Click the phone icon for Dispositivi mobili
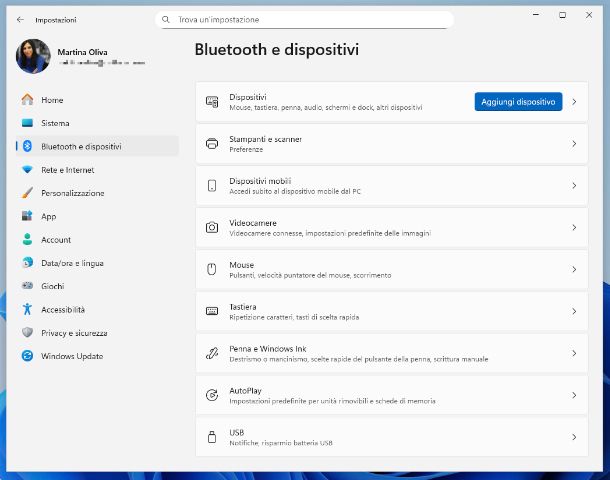This screenshot has width=610, height=480. (x=212, y=186)
